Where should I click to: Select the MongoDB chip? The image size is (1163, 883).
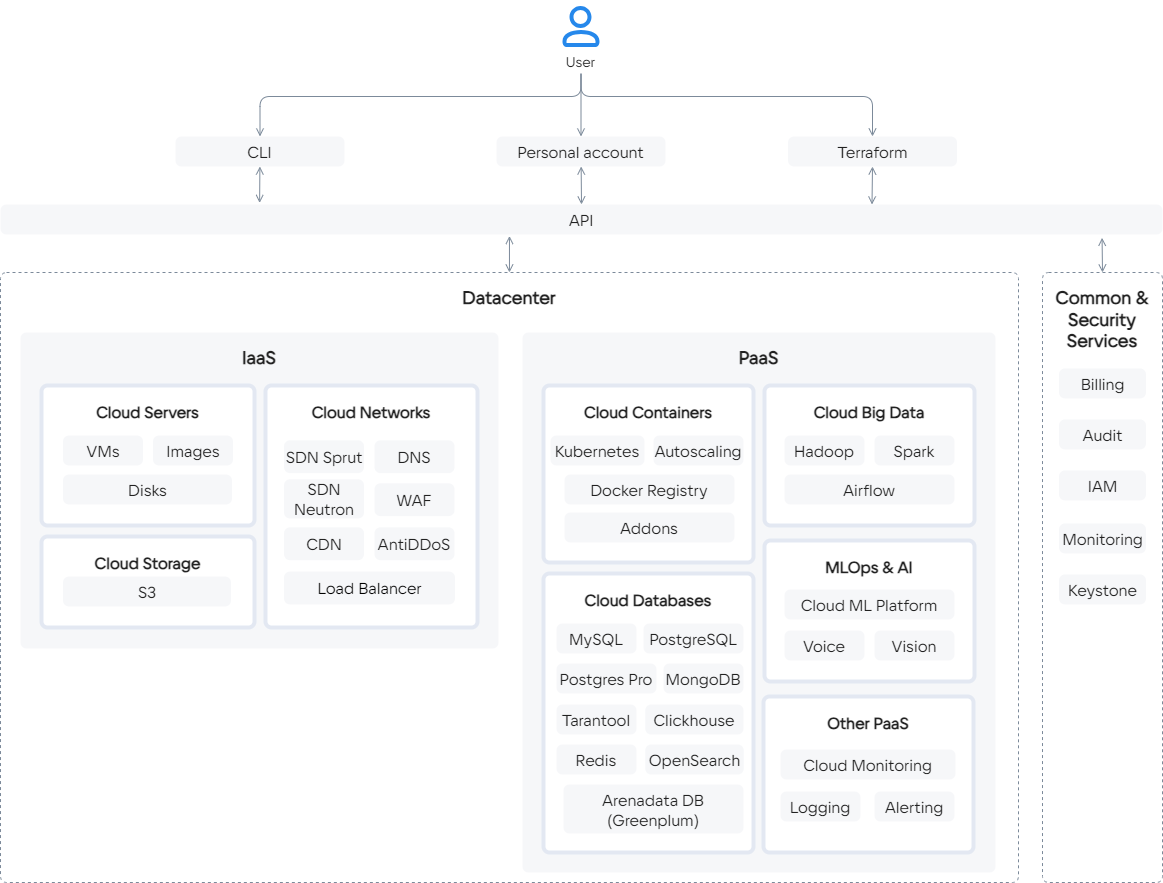703,679
